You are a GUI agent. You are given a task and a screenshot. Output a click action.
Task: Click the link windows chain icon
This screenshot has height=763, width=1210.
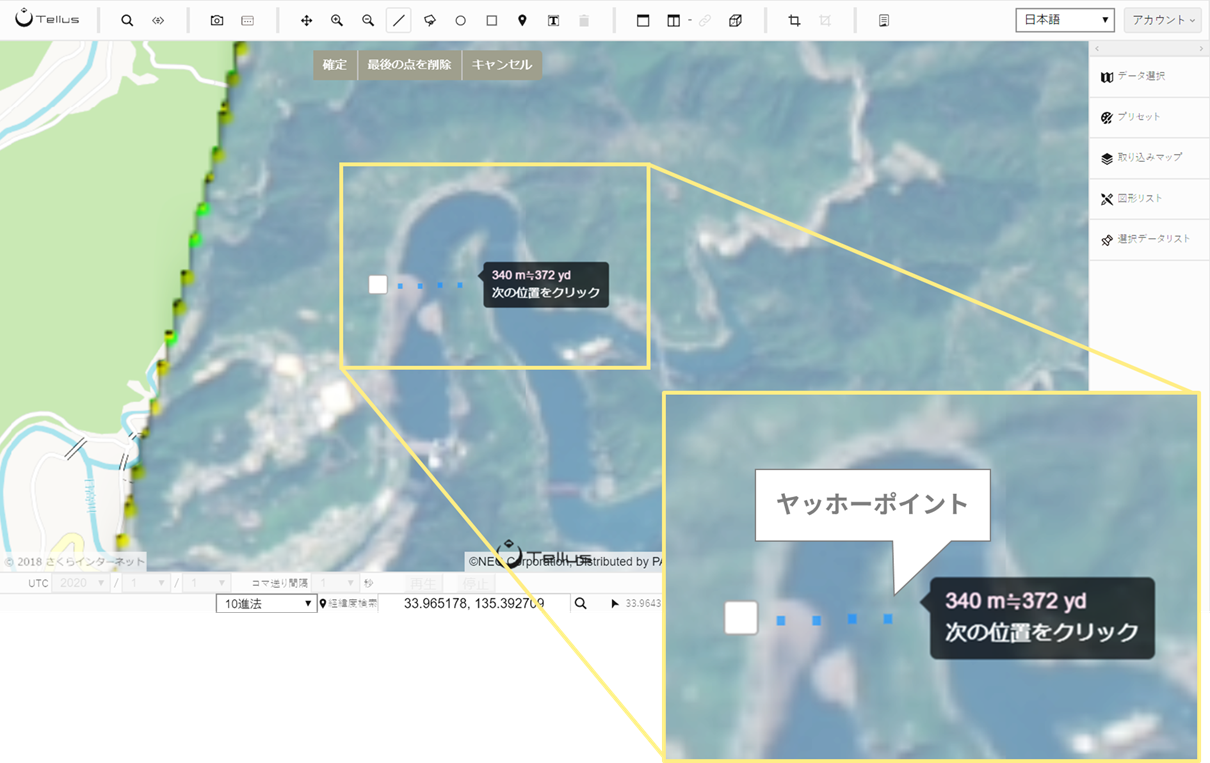(x=705, y=20)
